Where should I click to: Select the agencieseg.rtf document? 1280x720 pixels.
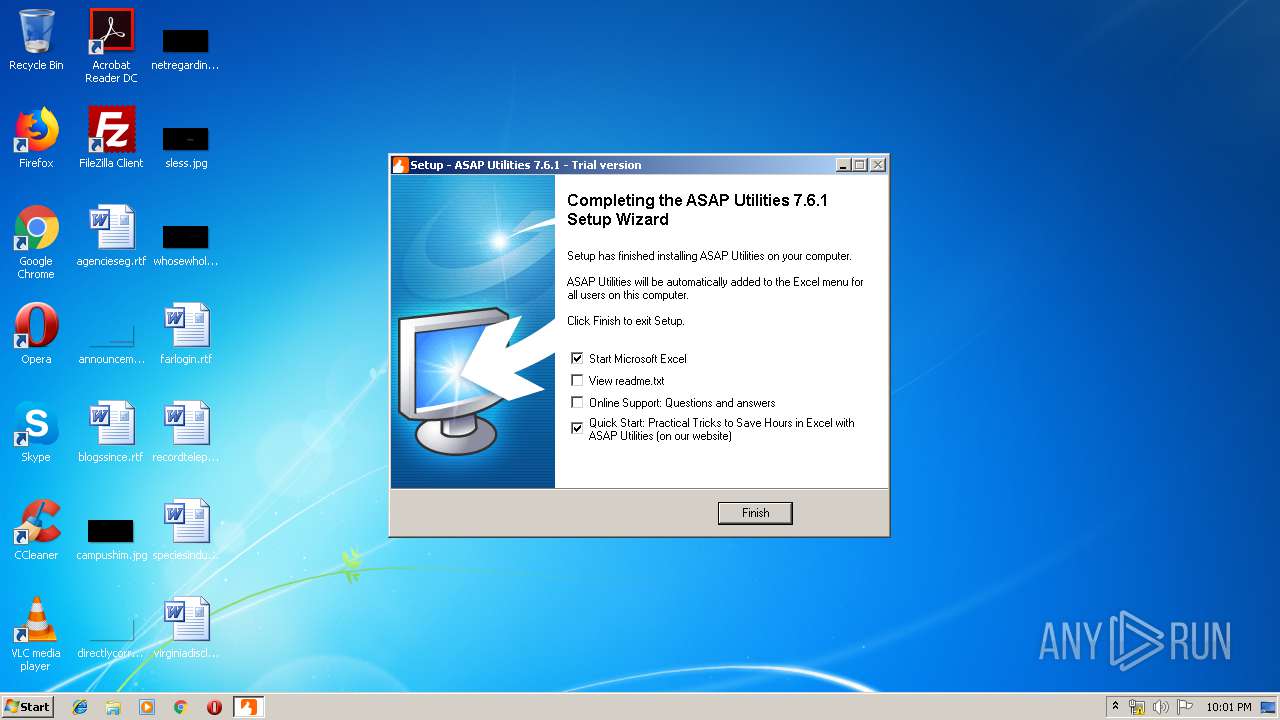point(111,236)
